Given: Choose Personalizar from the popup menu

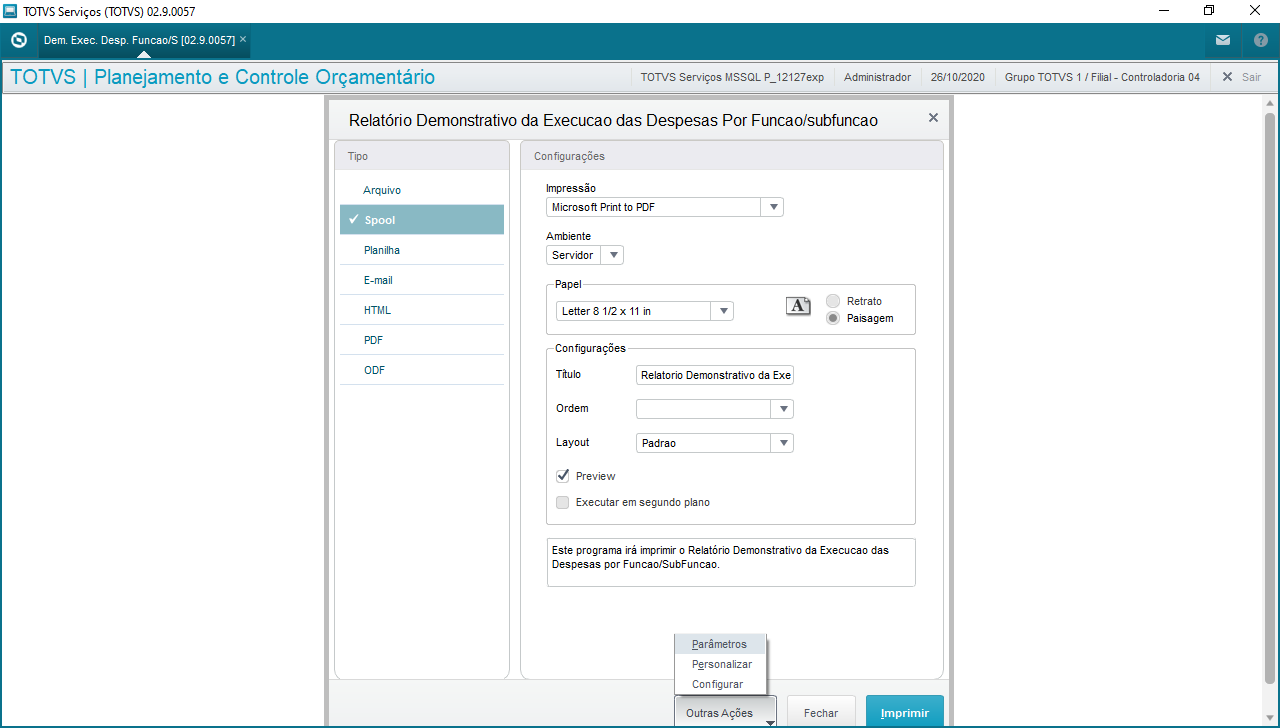Looking at the screenshot, I should tap(720, 664).
